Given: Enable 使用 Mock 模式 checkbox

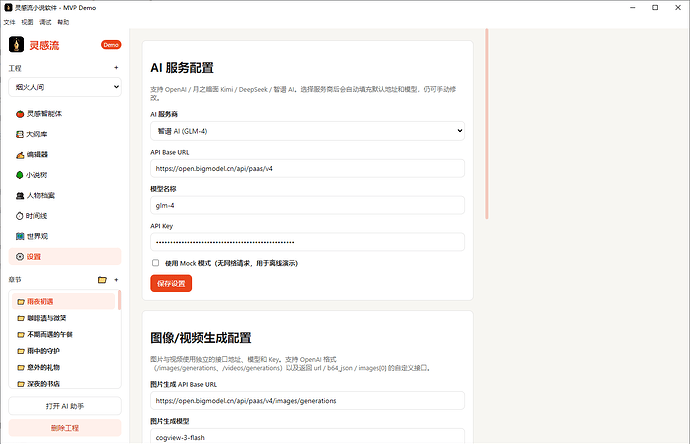Looking at the screenshot, I should click(x=155, y=263).
